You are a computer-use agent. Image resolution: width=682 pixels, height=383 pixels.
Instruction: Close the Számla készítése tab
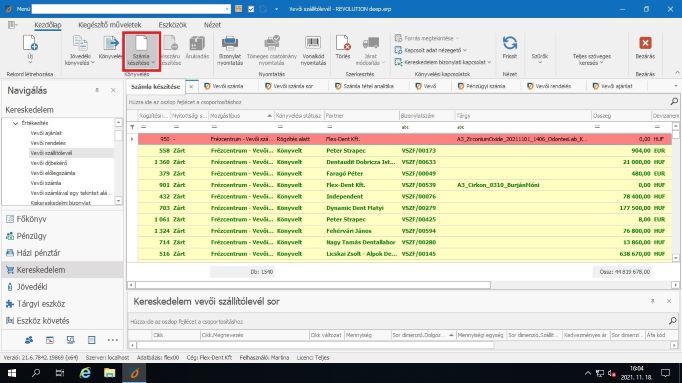[x=191, y=87]
